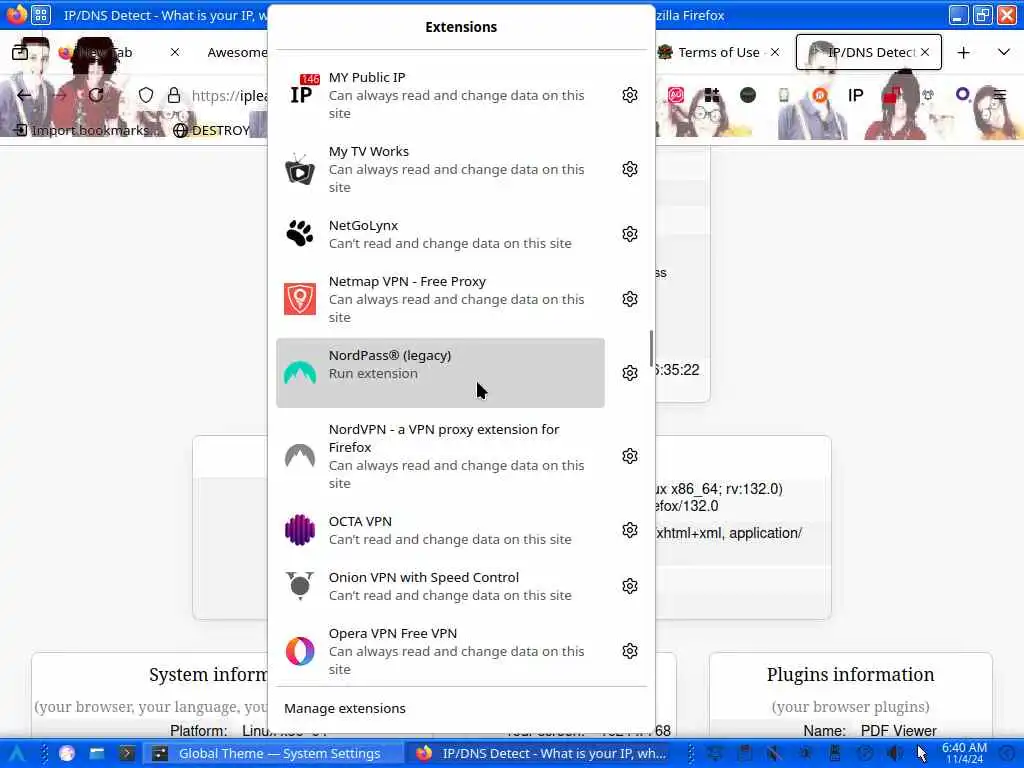The width and height of the screenshot is (1024, 768).
Task: Click the IP toolbar extension button
Action: point(856,95)
